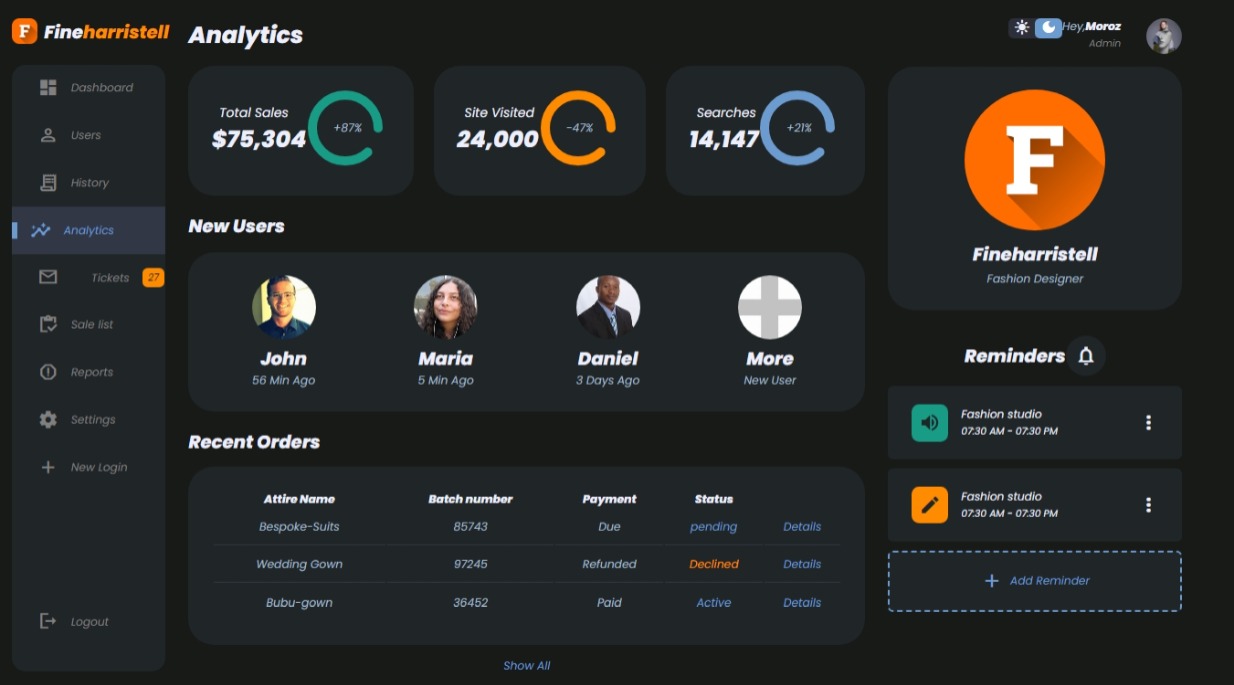Select the Analytics menu item
Image resolution: width=1234 pixels, height=685 pixels.
(x=89, y=230)
